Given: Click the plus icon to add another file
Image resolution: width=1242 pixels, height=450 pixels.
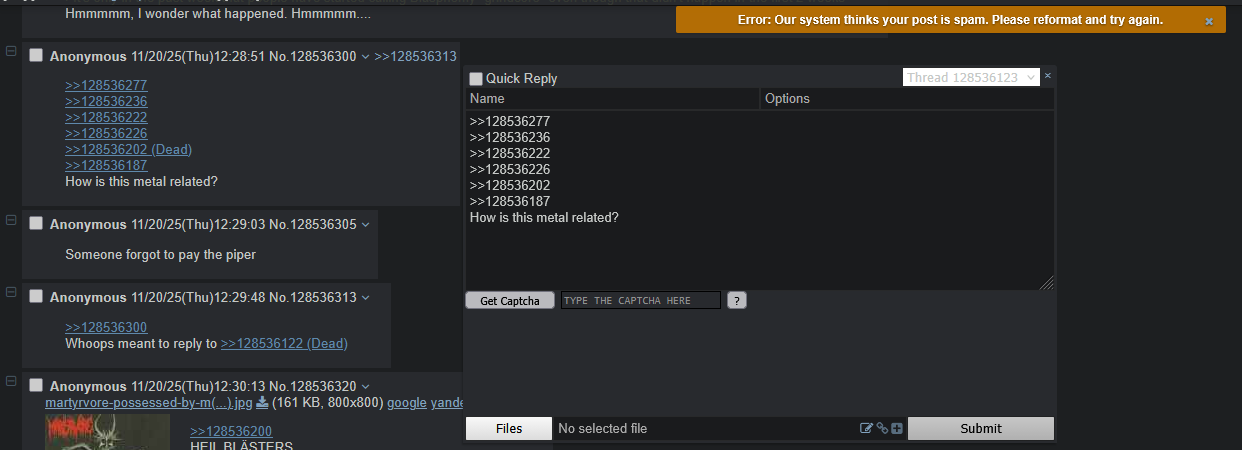Looking at the screenshot, I should 897,429.
